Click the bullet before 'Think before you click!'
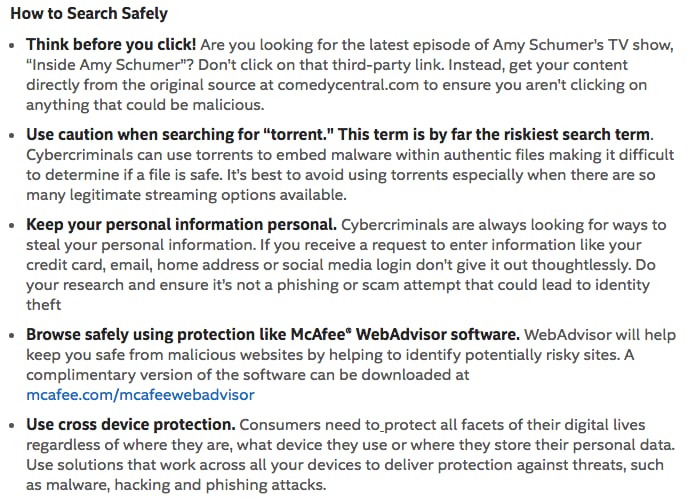693x504 pixels. click(x=12, y=45)
